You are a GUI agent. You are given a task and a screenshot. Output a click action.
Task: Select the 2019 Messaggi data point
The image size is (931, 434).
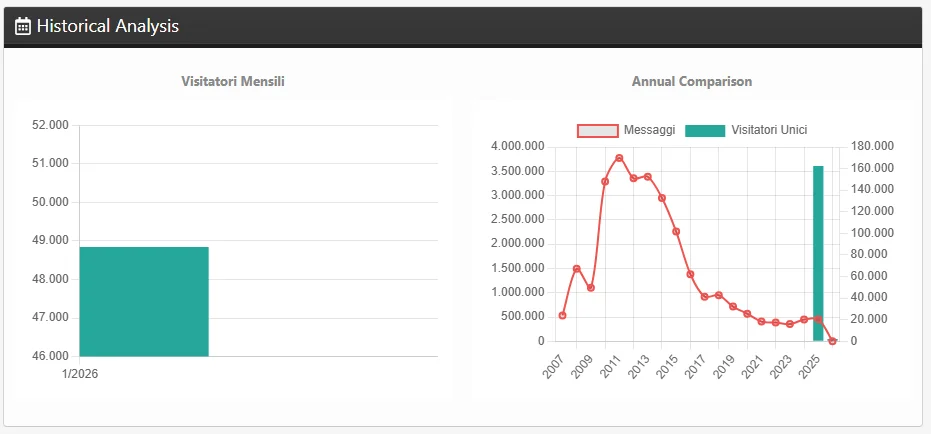pos(733,306)
